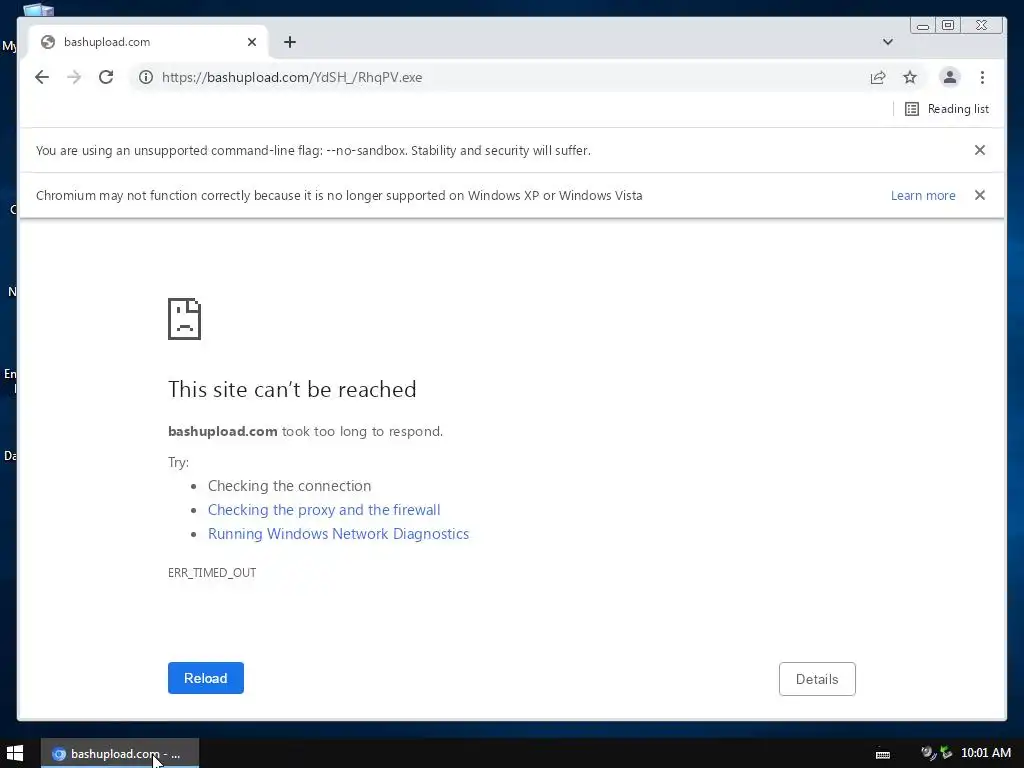Screen dimensions: 1024x768
Task: Open Chromium three-dot menu
Action: pyautogui.click(x=982, y=77)
